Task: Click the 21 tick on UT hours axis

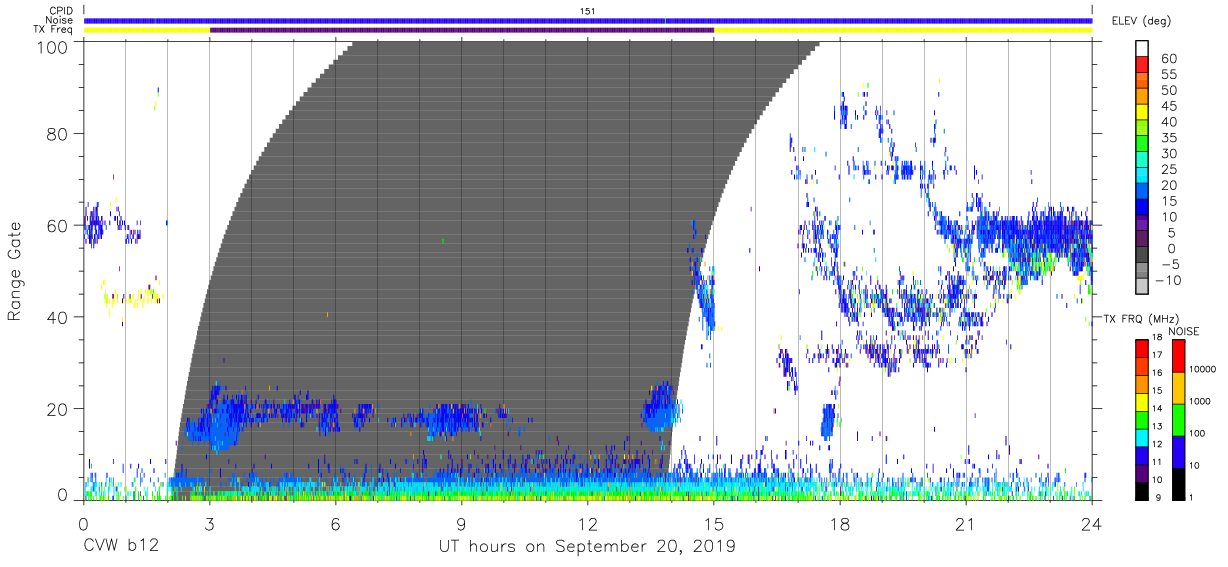Action: [965, 522]
